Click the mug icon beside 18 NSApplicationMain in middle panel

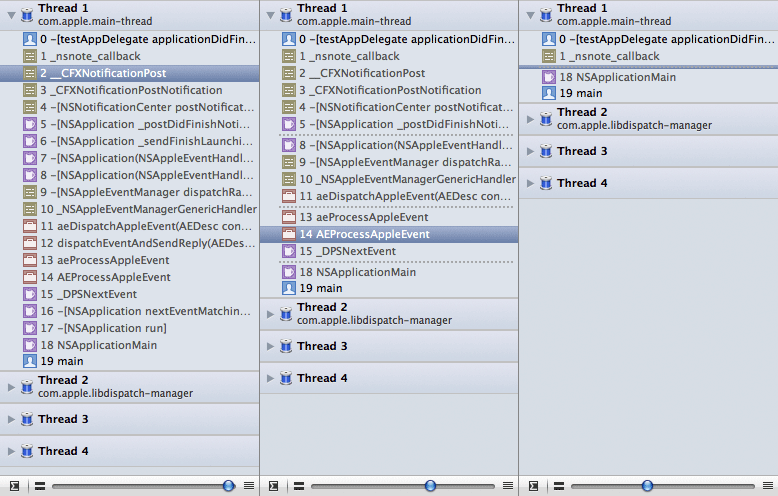point(289,272)
